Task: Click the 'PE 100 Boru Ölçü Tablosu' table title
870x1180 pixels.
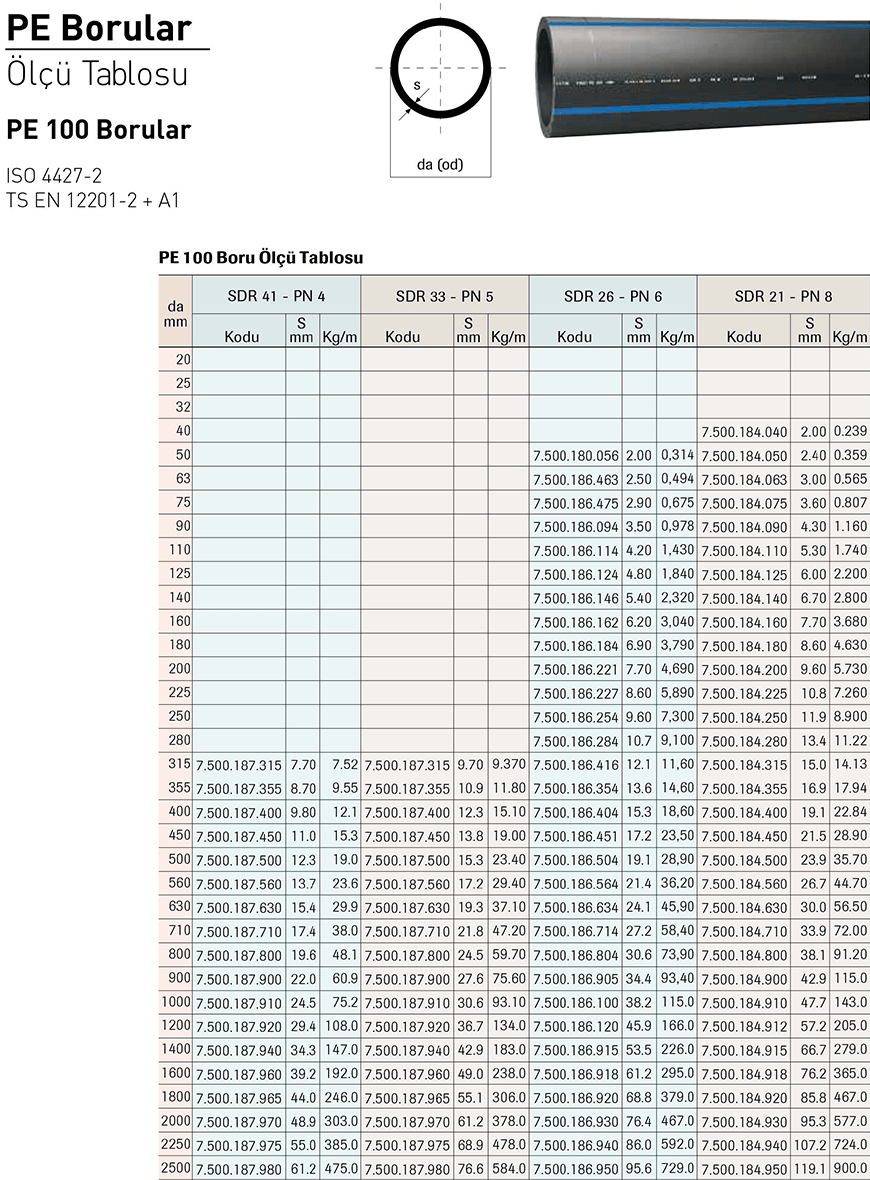Action: [x=260, y=257]
